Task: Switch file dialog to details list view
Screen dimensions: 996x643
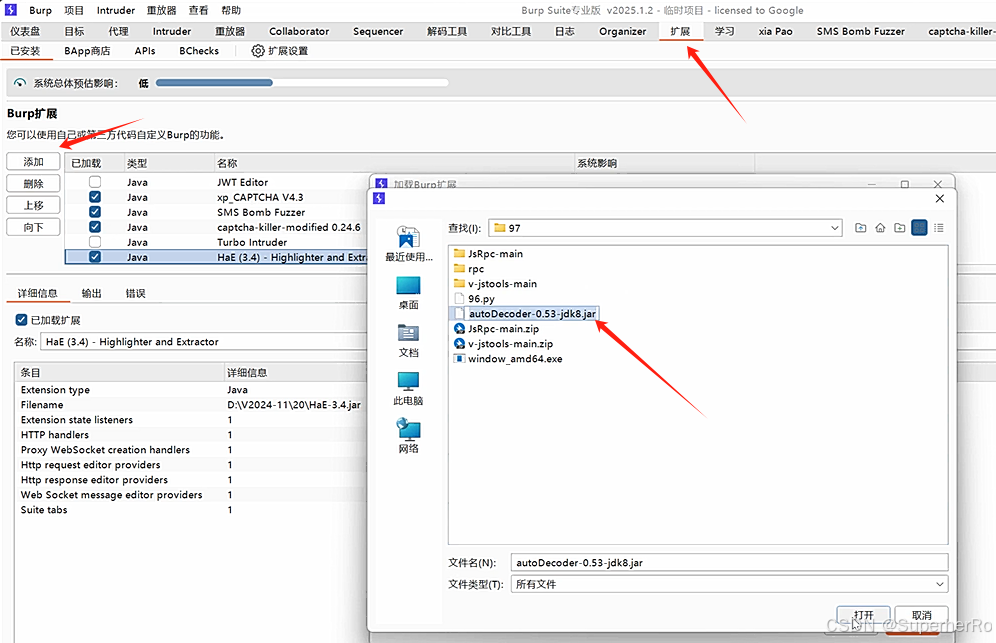Action: 939,228
